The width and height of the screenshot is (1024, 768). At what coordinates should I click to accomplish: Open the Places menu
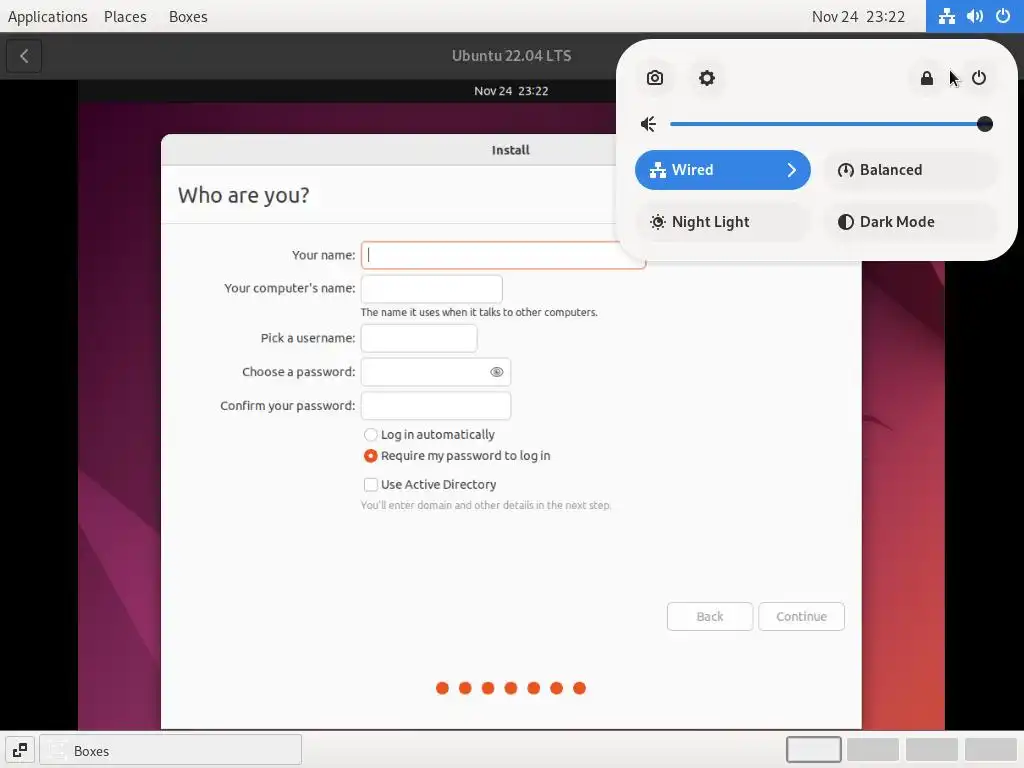coord(125,16)
